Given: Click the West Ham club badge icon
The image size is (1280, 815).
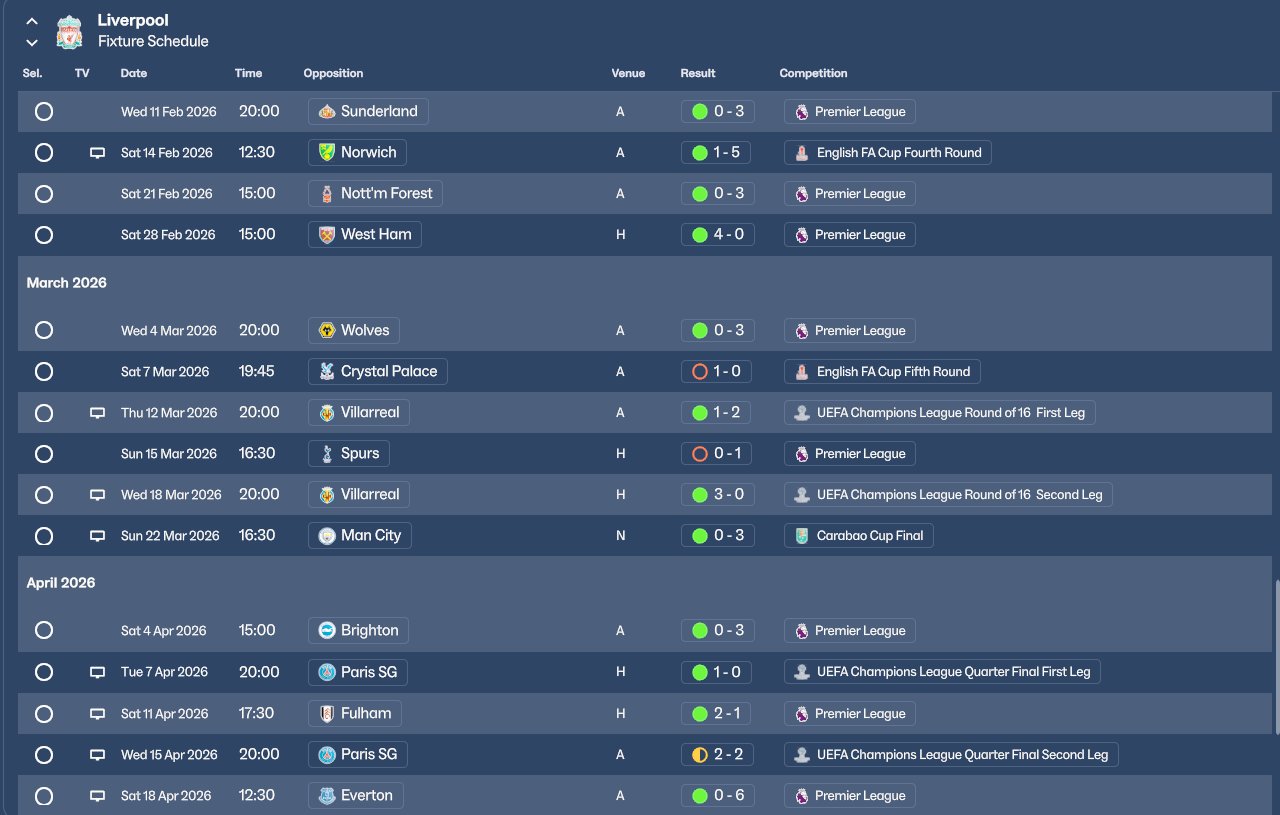Looking at the screenshot, I should coord(326,235).
